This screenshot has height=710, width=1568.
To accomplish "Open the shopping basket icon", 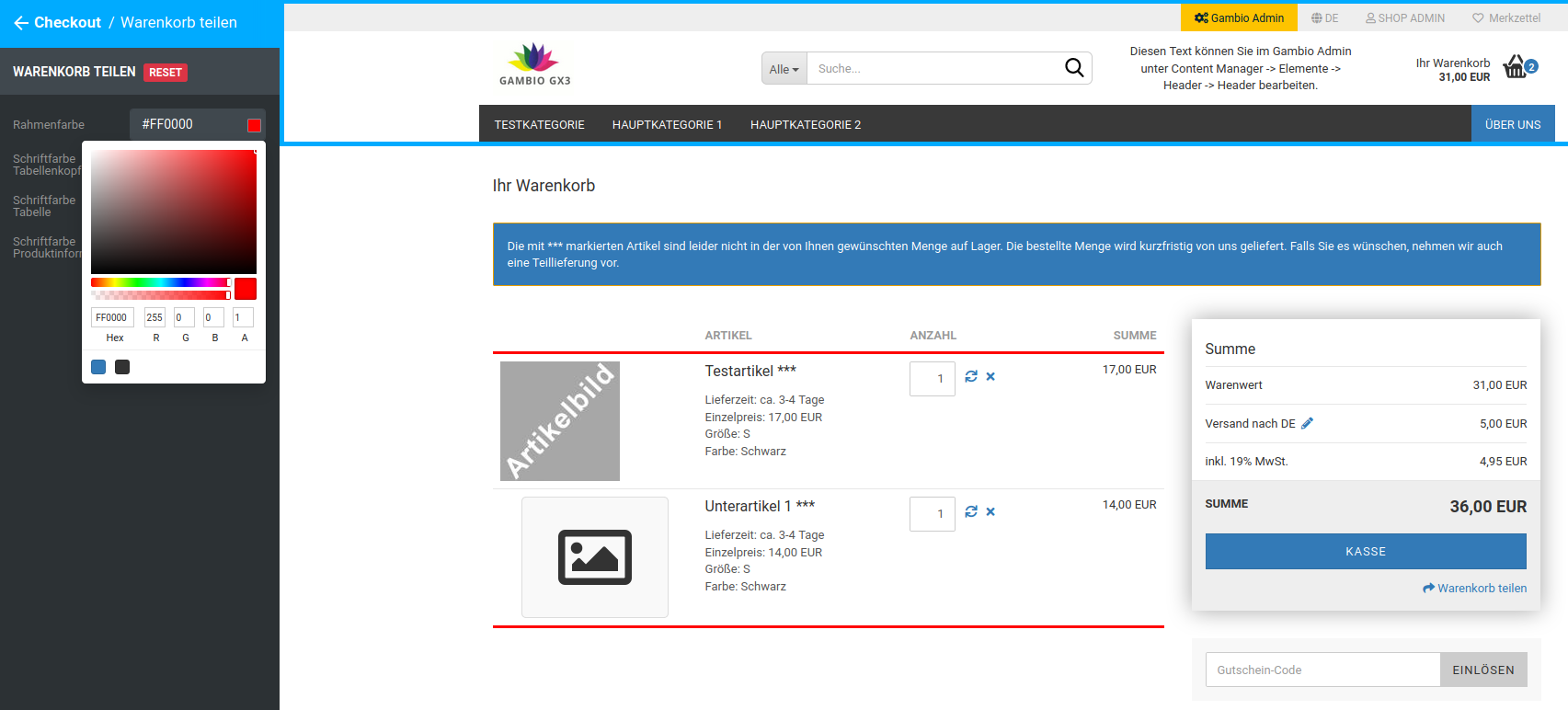I will click(x=1515, y=67).
